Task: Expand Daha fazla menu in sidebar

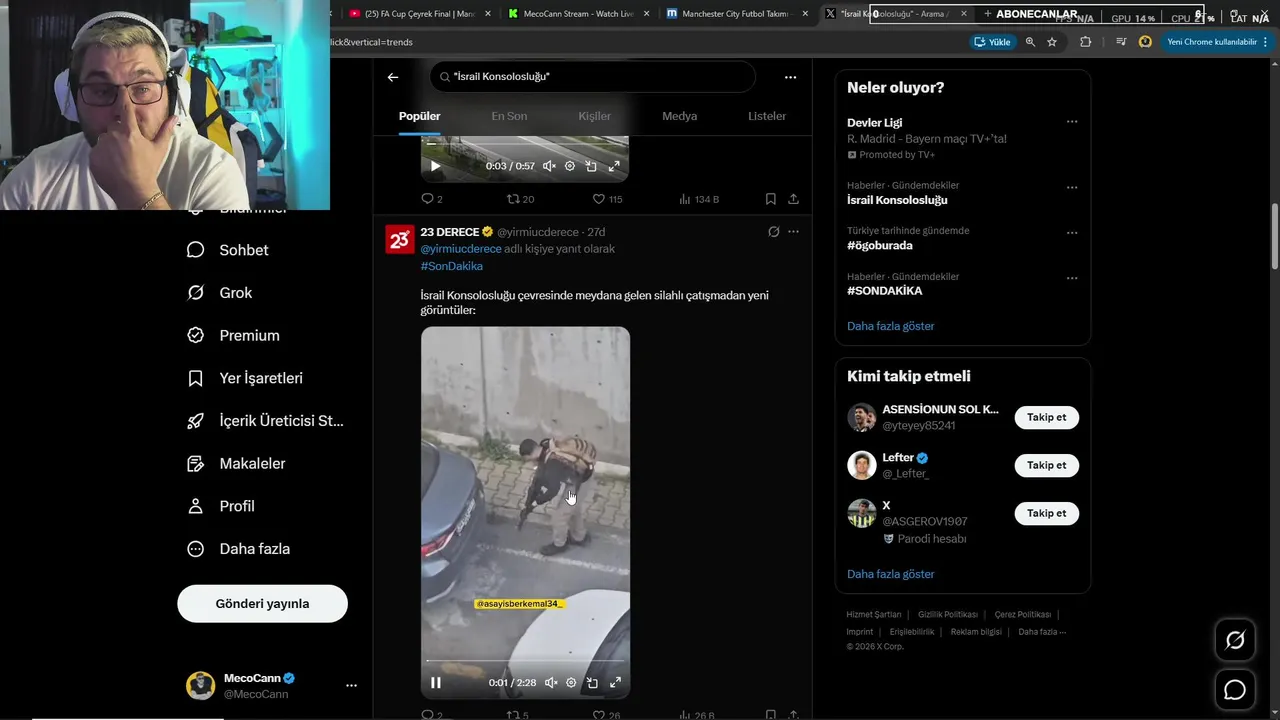Action: 239,549
